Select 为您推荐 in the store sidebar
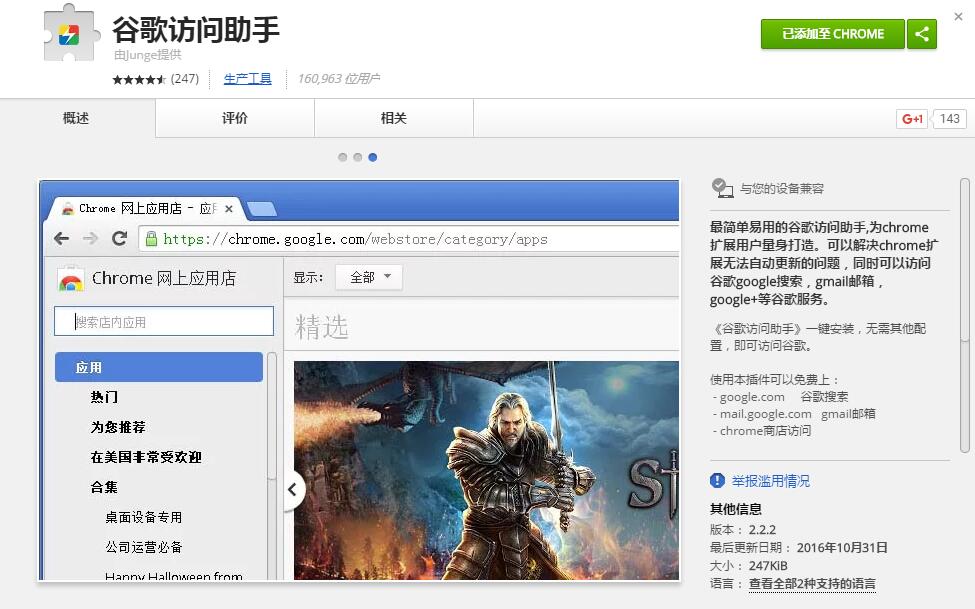Viewport: 975px width, 609px height. coord(118,427)
